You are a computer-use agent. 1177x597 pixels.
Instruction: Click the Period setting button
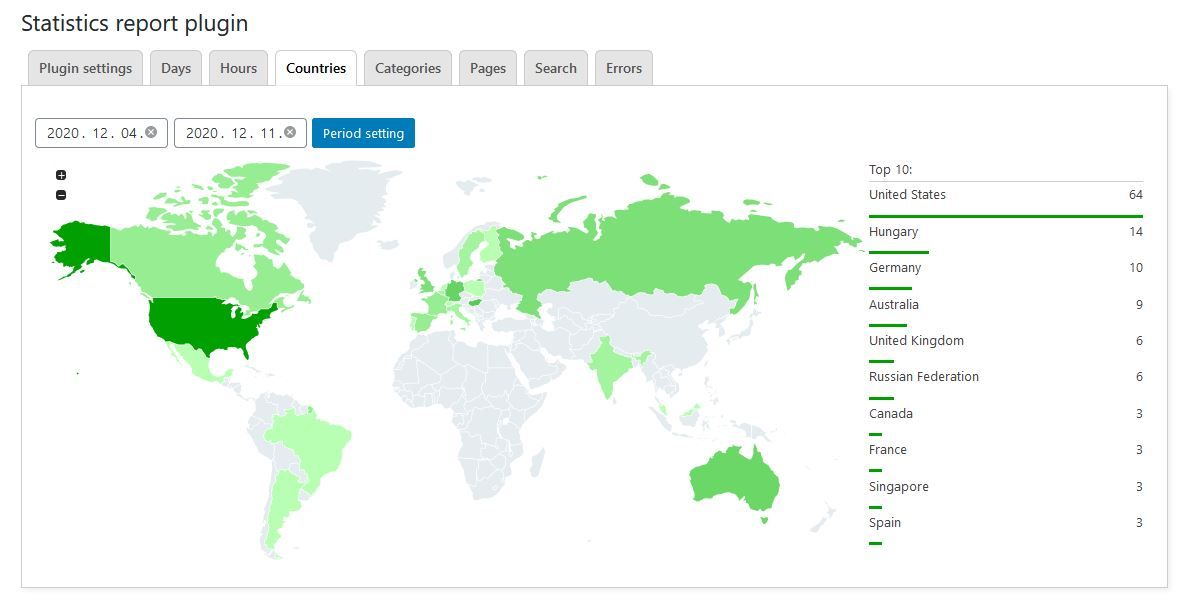(x=363, y=133)
